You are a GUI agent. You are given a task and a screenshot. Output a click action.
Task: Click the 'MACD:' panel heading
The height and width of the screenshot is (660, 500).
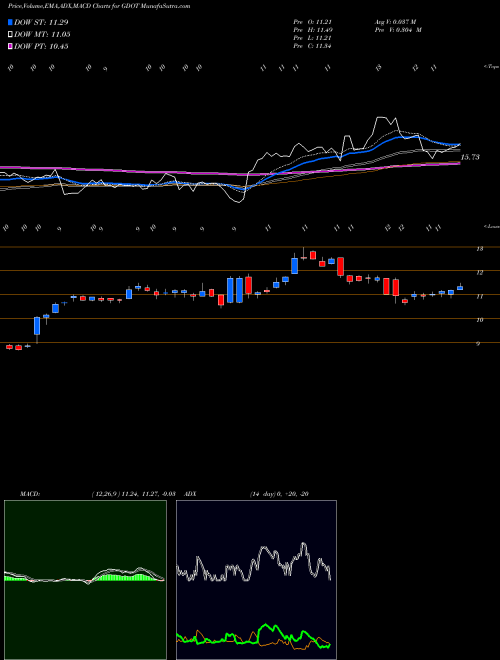point(30,494)
